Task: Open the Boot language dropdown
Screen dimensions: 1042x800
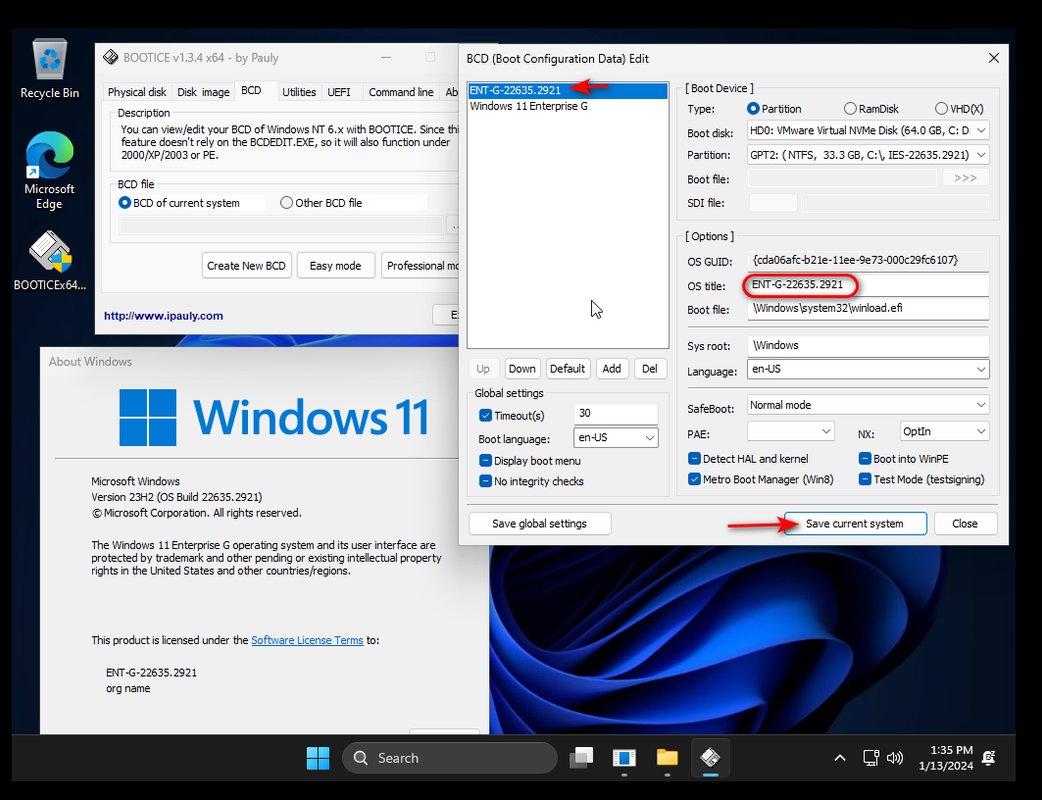Action: tap(615, 437)
